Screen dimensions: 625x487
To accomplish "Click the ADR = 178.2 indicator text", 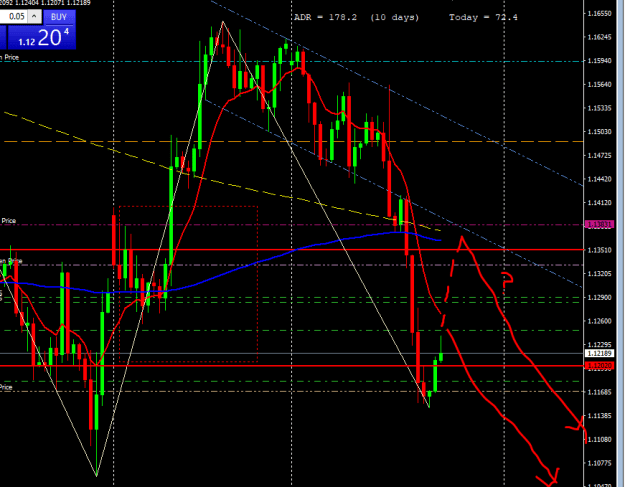I will tap(326, 18).
